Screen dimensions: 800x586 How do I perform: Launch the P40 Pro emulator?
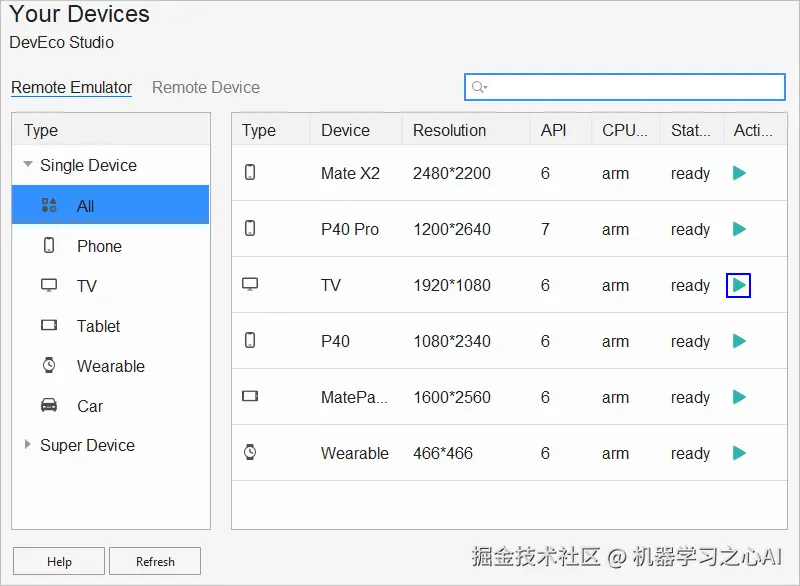click(x=739, y=229)
